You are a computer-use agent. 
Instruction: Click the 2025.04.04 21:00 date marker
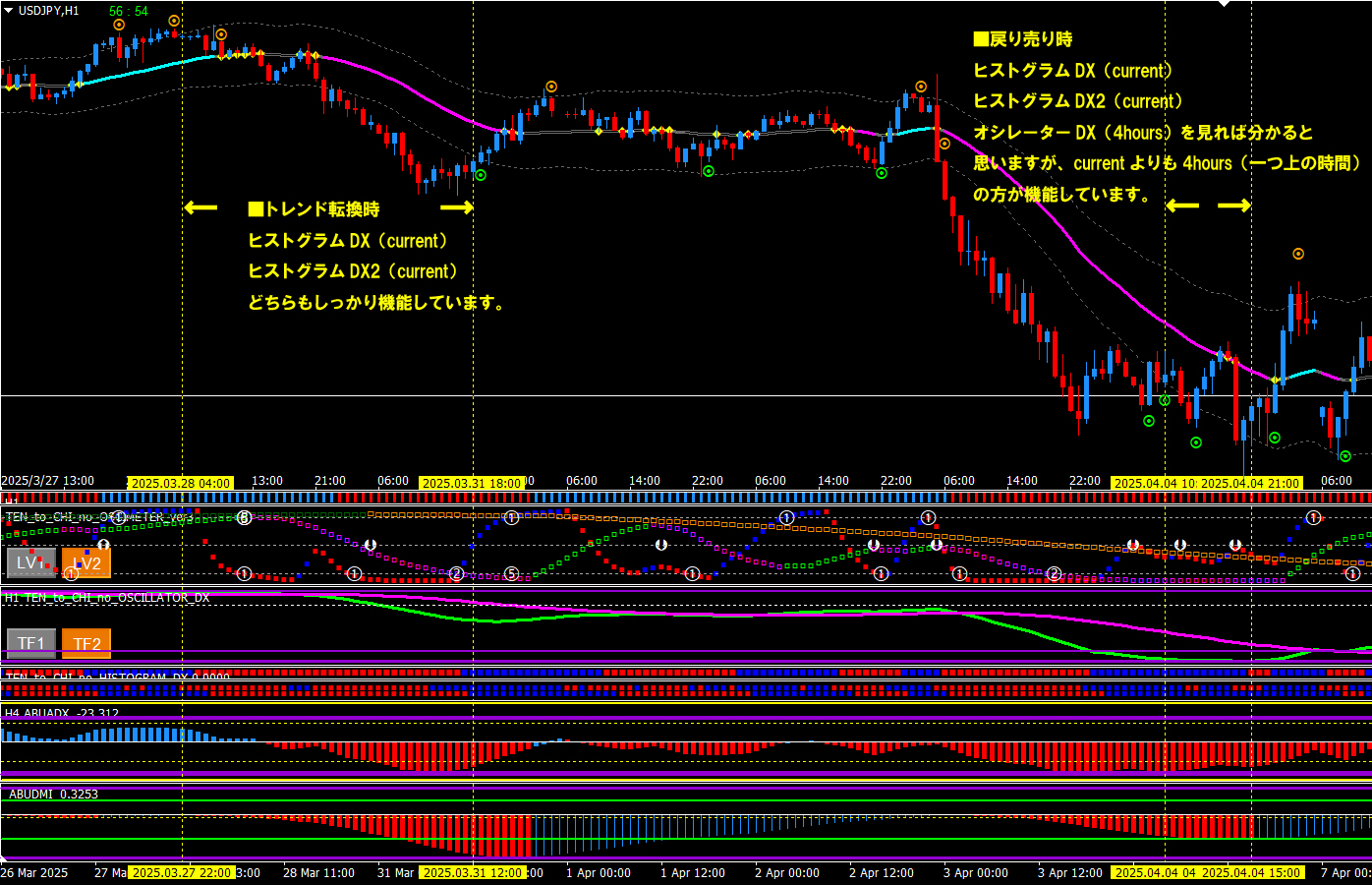coord(1251,483)
